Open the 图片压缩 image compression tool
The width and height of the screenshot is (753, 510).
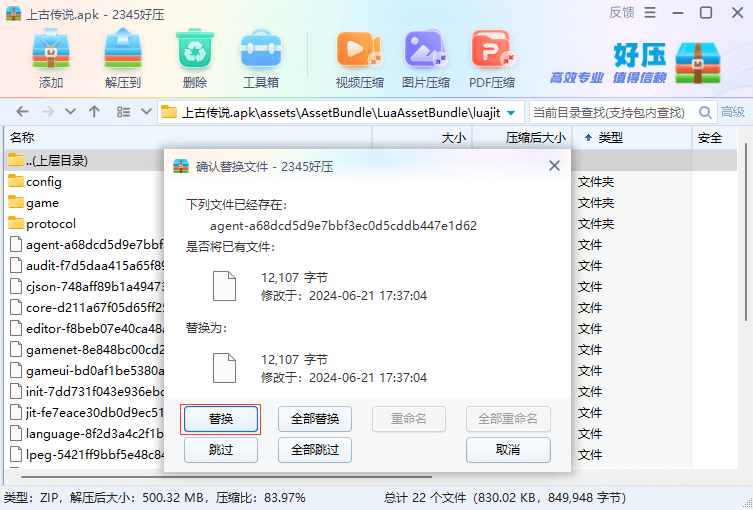[x=425, y=58]
